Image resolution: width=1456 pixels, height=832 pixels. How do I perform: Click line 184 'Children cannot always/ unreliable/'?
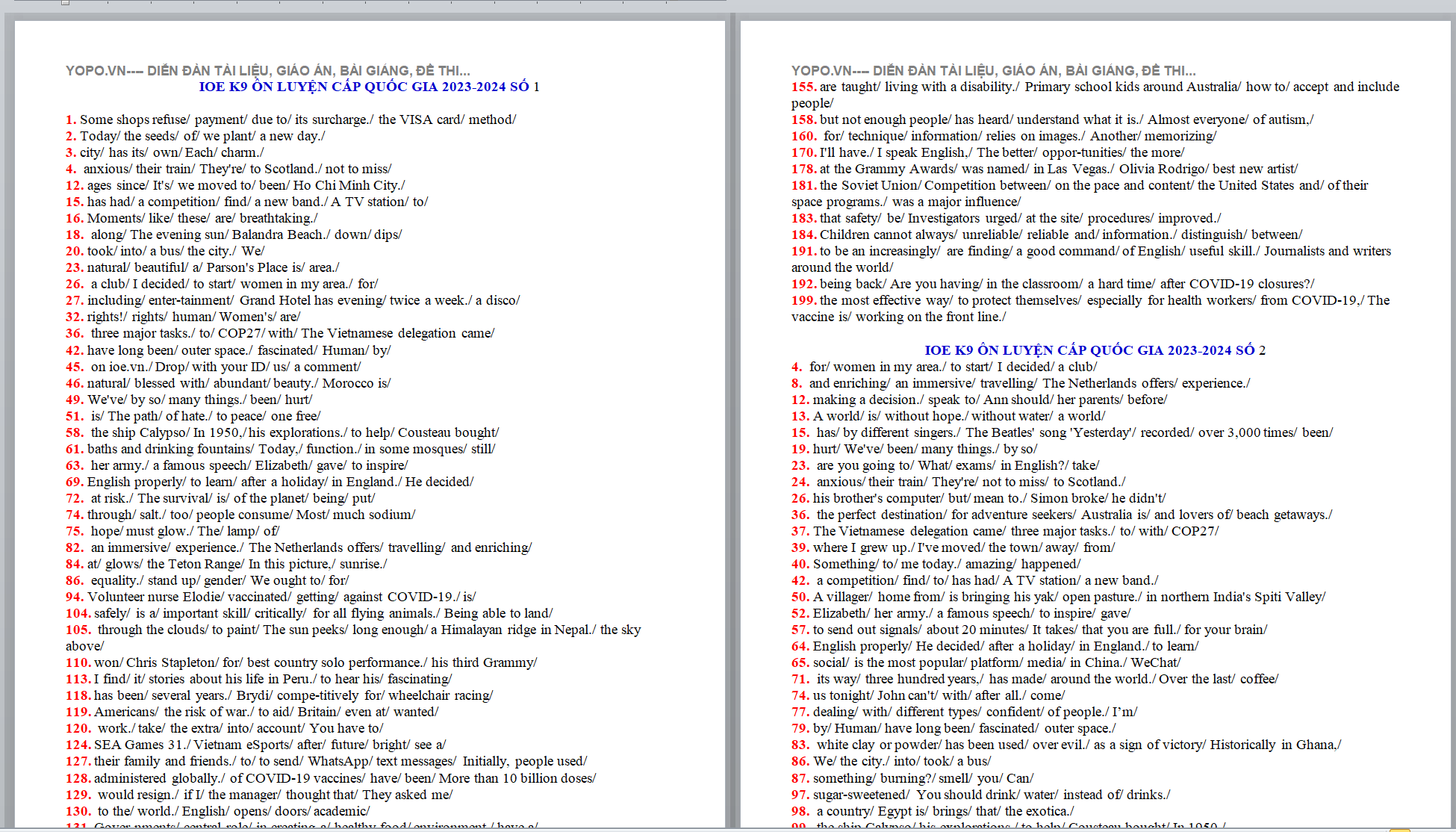pyautogui.click(x=1047, y=235)
